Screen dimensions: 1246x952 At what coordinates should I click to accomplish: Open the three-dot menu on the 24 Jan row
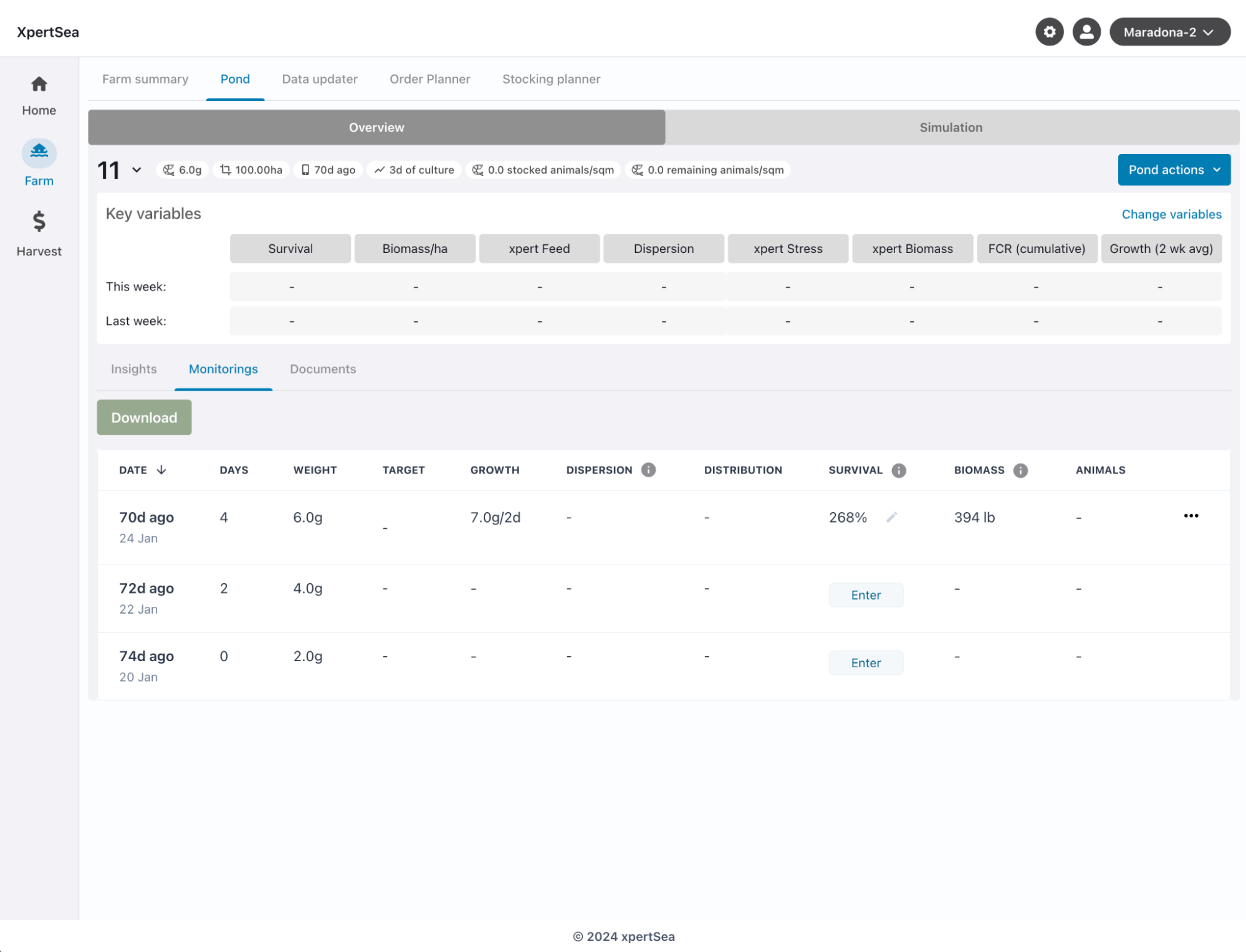pyautogui.click(x=1191, y=516)
